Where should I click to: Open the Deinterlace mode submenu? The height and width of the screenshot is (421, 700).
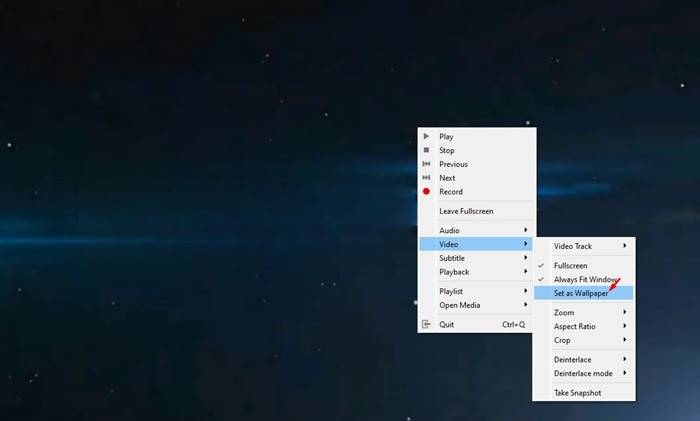(x=584, y=373)
